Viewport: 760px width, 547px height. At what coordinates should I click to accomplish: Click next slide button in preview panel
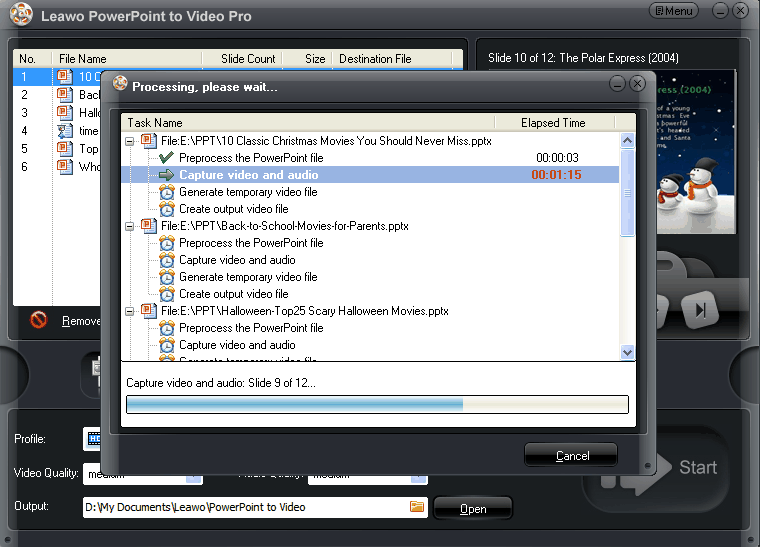[700, 310]
